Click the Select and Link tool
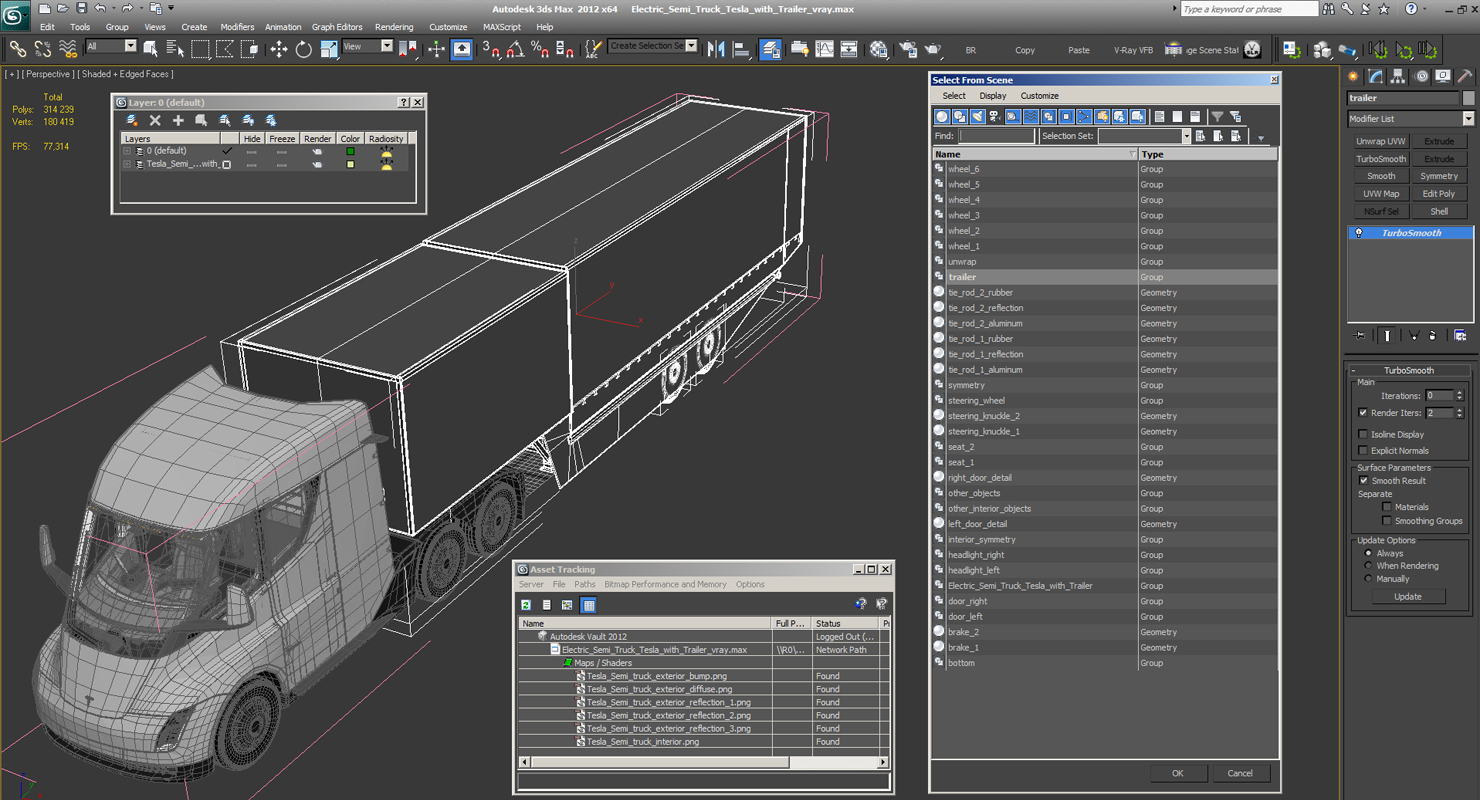Viewport: 1480px width, 800px height. click(18, 49)
